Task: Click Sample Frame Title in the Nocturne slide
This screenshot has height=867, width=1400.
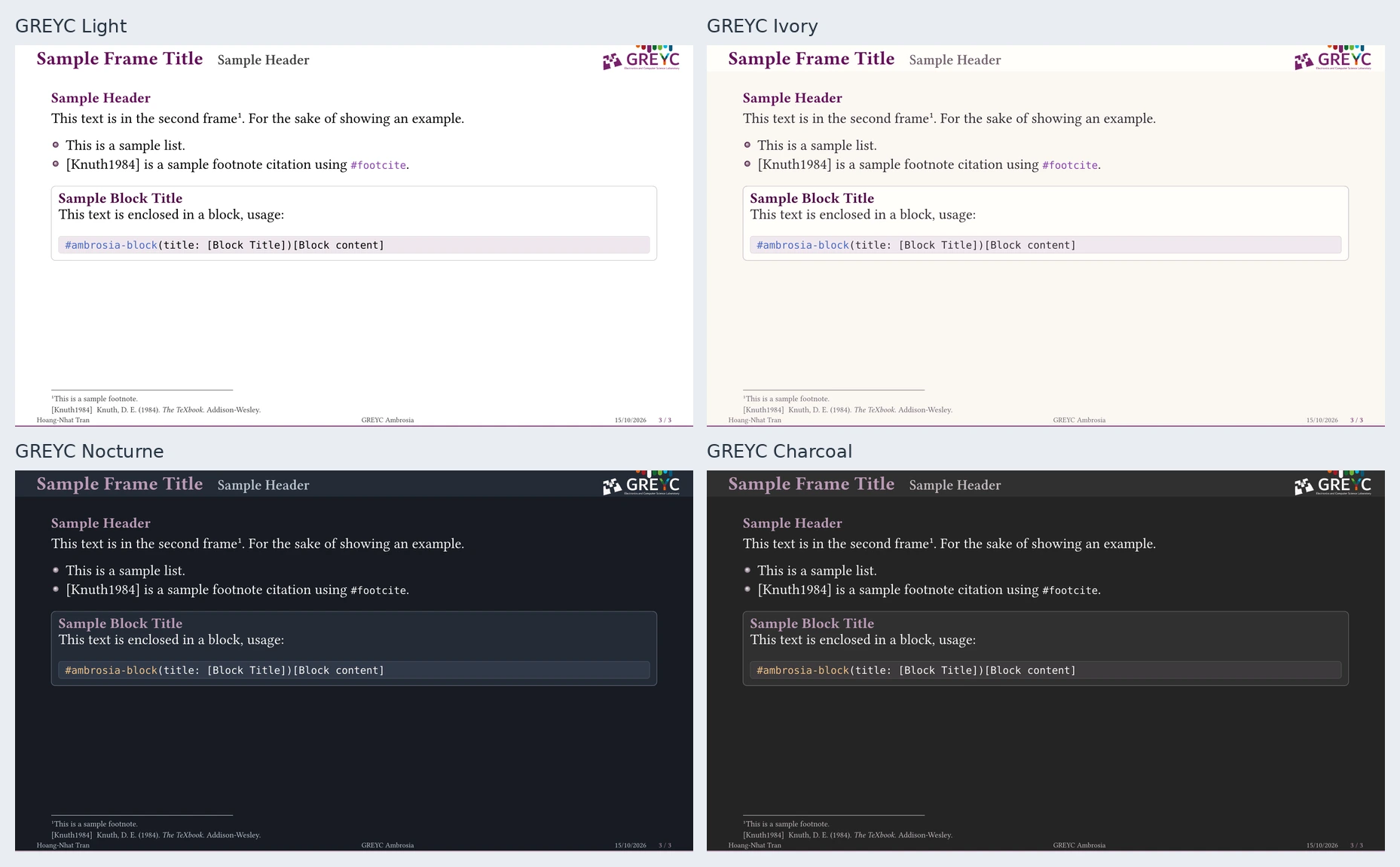Action: click(x=120, y=484)
